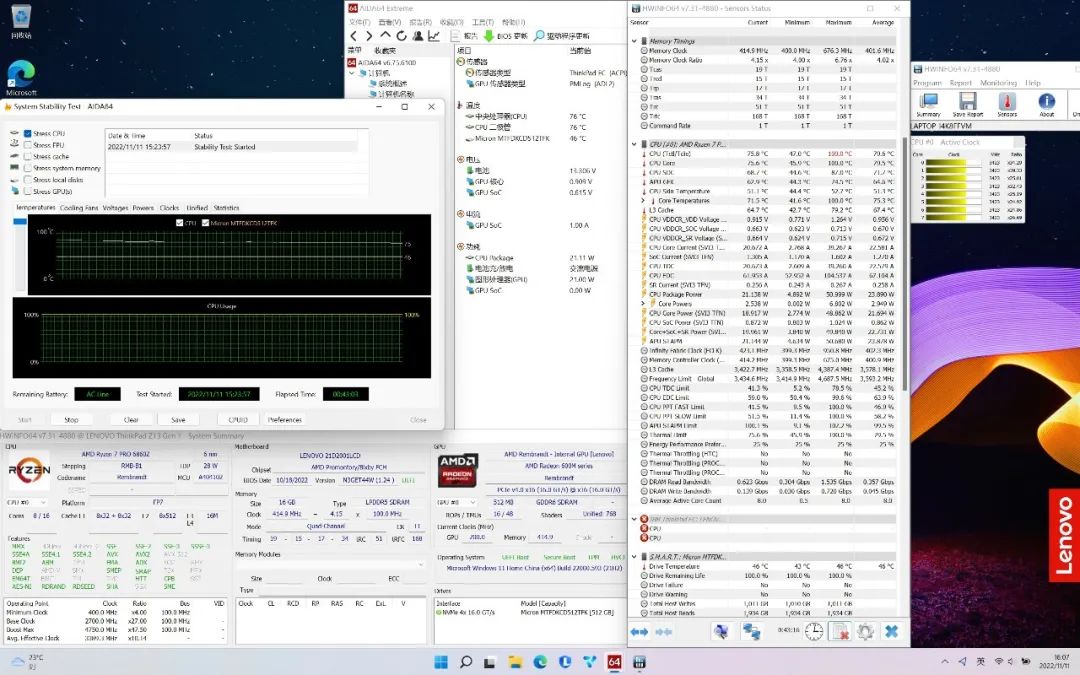Viewport: 1080px width, 675px height.
Task: Close sensors with the blue X icon
Action: (891, 631)
